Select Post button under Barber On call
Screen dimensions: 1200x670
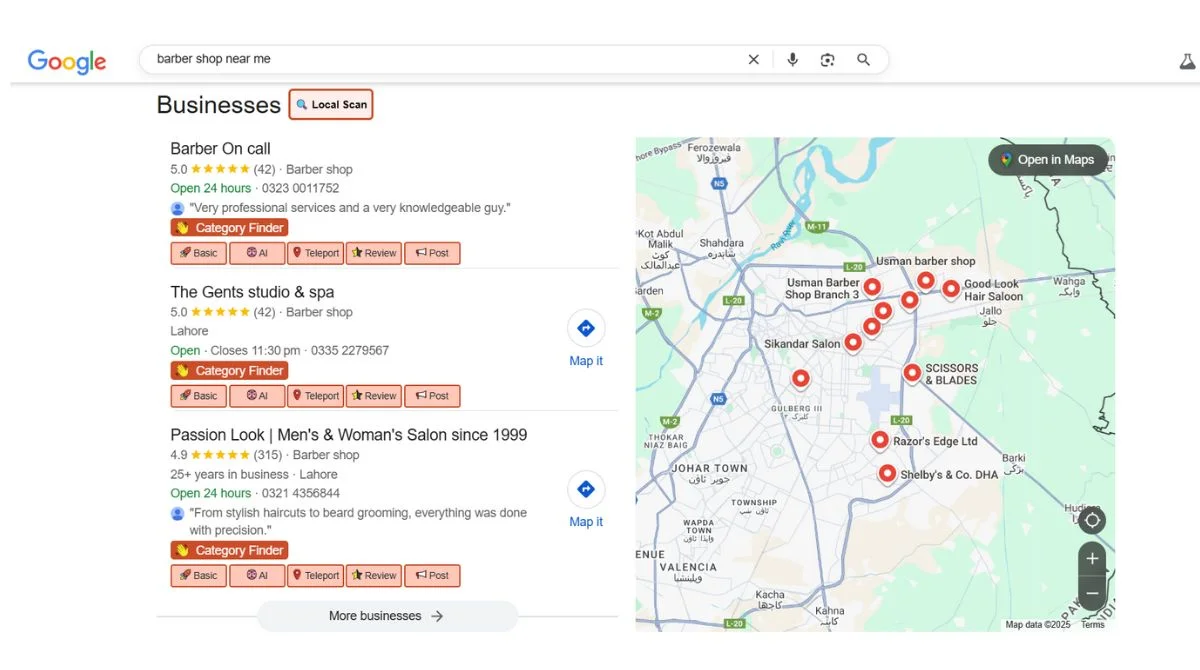(x=433, y=253)
